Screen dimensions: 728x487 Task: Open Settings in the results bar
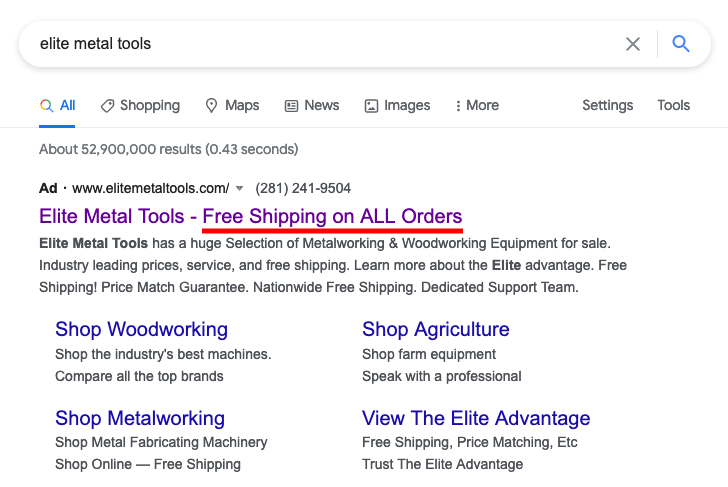[x=607, y=105]
